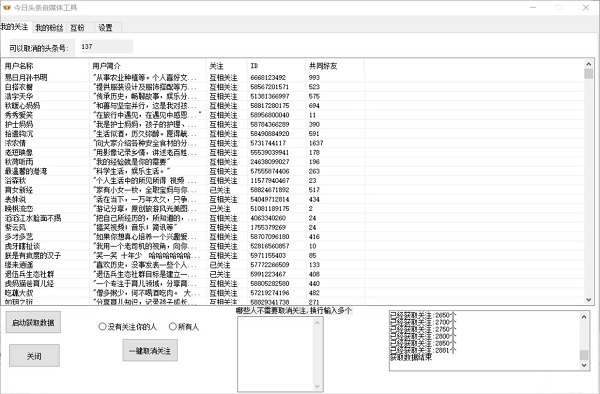
Task: Select the 没有关注你的人 radio button
Action: point(127,327)
